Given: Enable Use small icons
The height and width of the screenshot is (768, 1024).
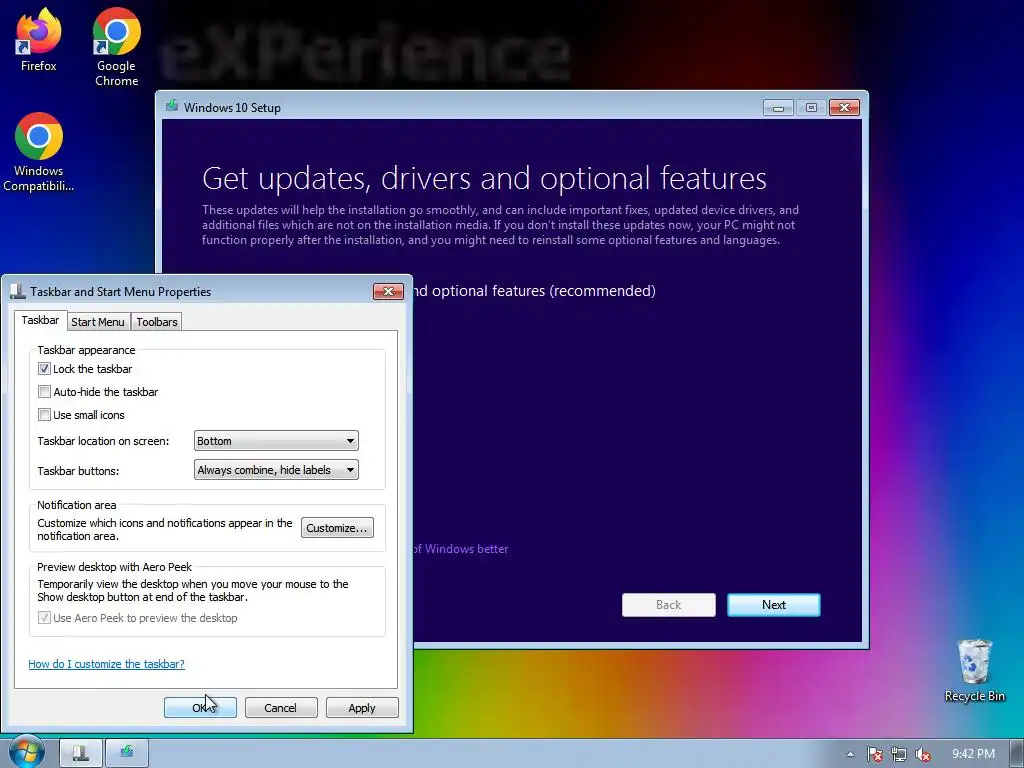Looking at the screenshot, I should [x=44, y=415].
